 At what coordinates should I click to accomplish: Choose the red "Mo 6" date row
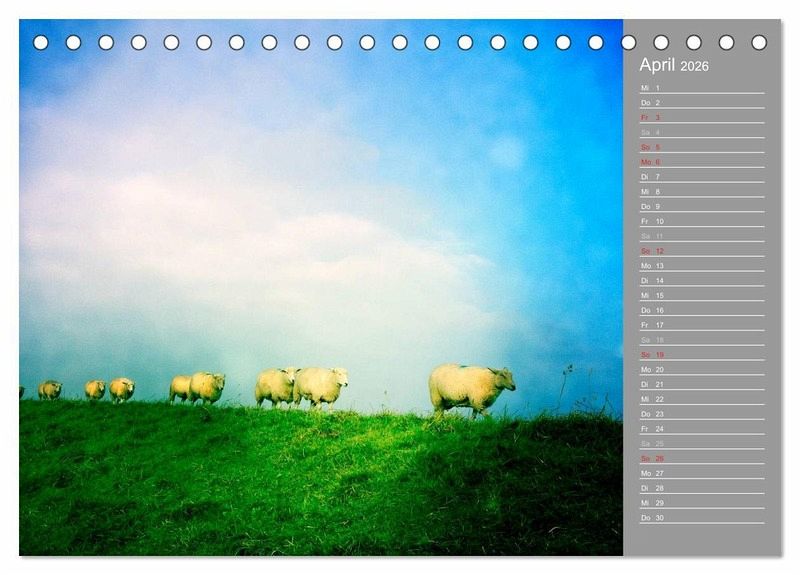click(x=701, y=162)
